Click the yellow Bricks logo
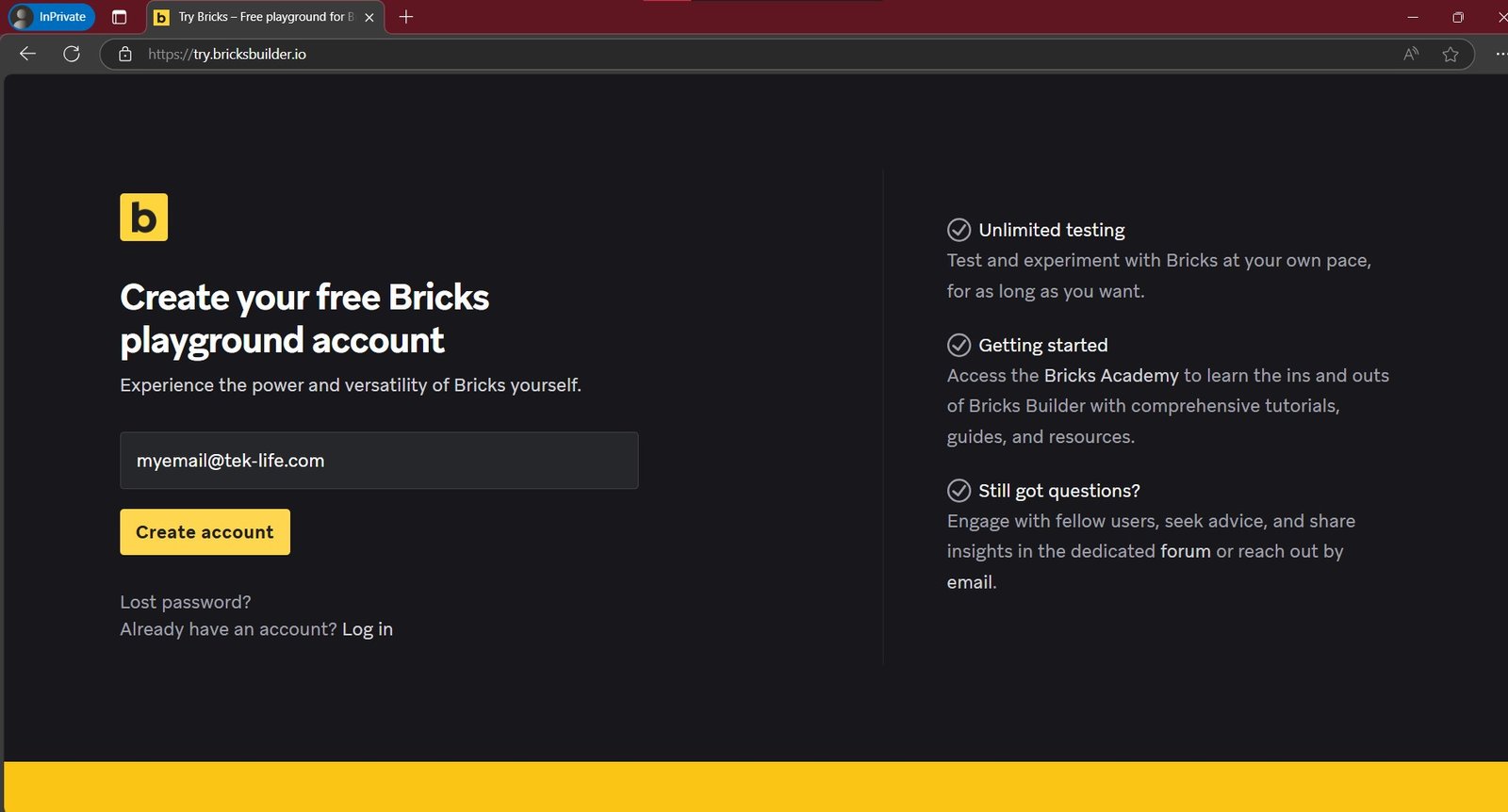Image resolution: width=1508 pixels, height=812 pixels. click(143, 218)
